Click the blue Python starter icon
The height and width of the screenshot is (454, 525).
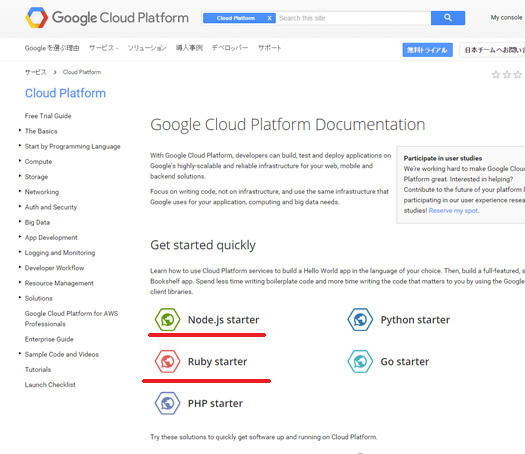pyautogui.click(x=360, y=319)
